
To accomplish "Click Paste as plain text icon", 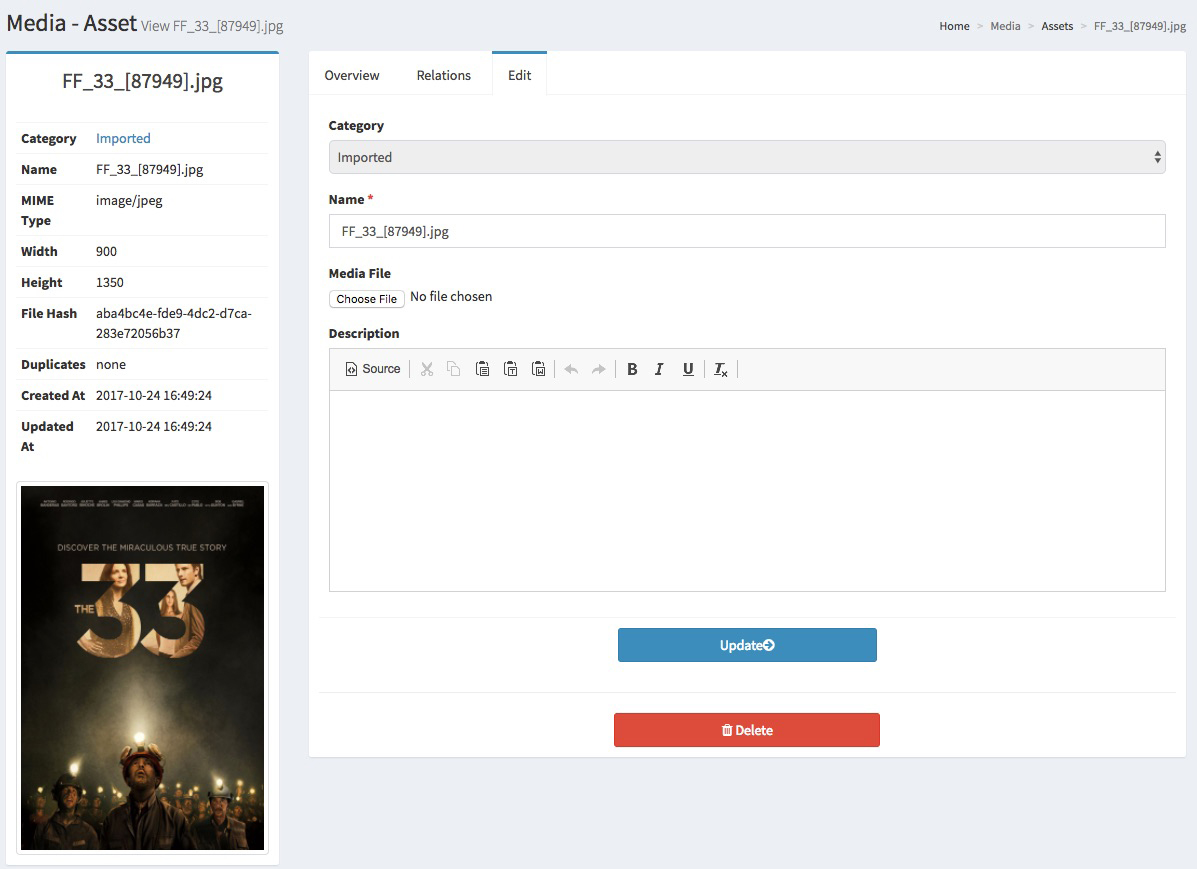I will [x=510, y=369].
